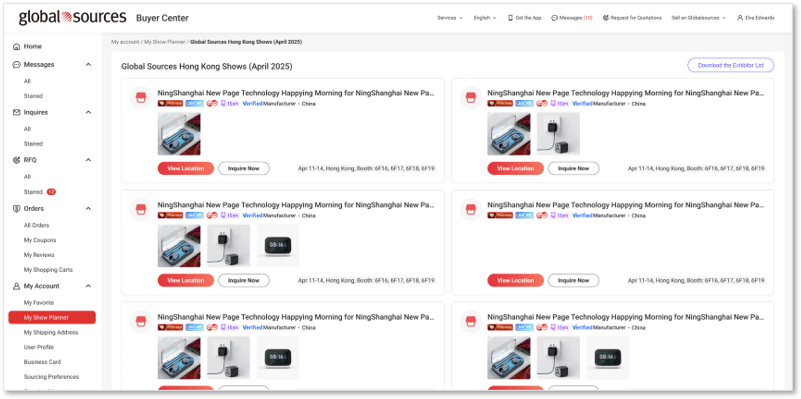Click the Home icon in sidebar
Image resolution: width=801 pixels, height=399 pixels.
click(16, 46)
